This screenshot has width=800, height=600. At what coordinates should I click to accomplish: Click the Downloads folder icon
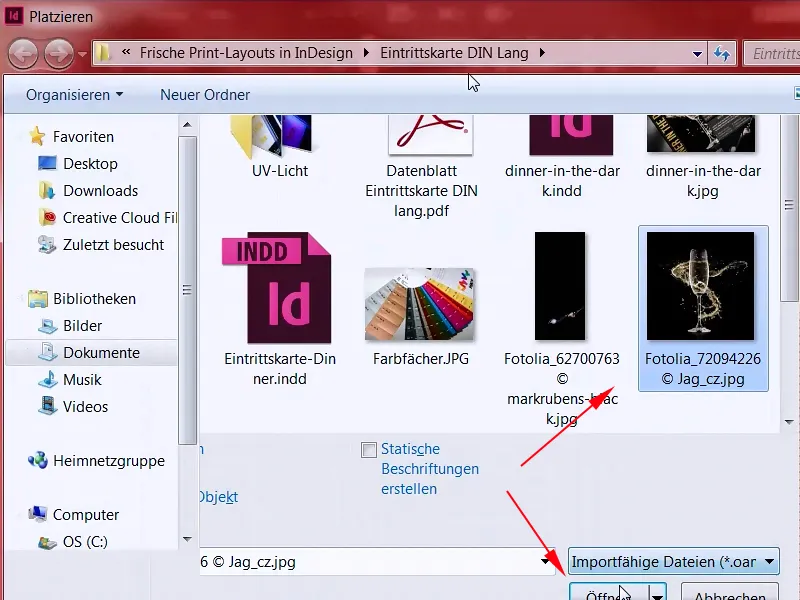coord(47,190)
